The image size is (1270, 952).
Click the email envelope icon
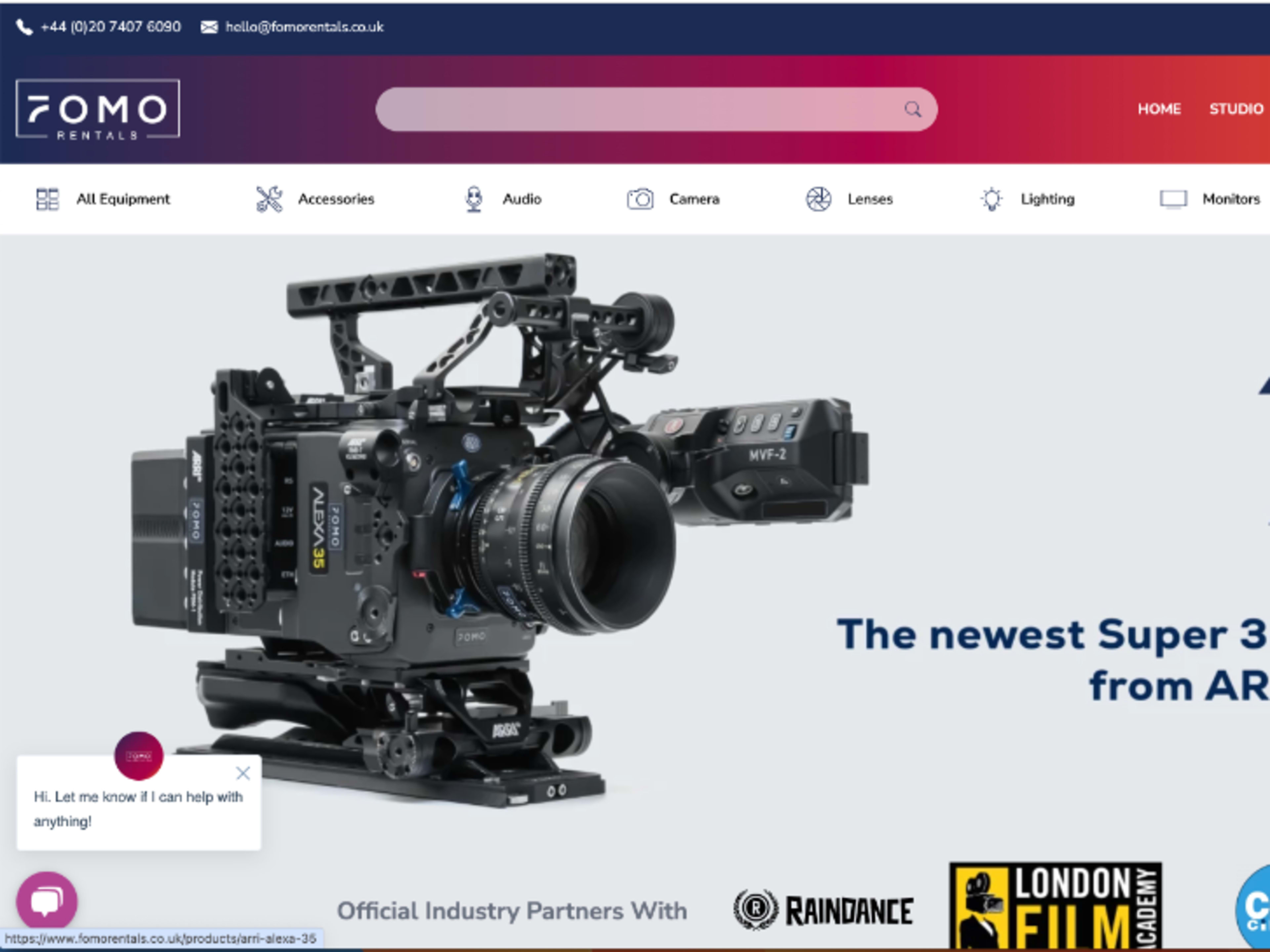(209, 27)
